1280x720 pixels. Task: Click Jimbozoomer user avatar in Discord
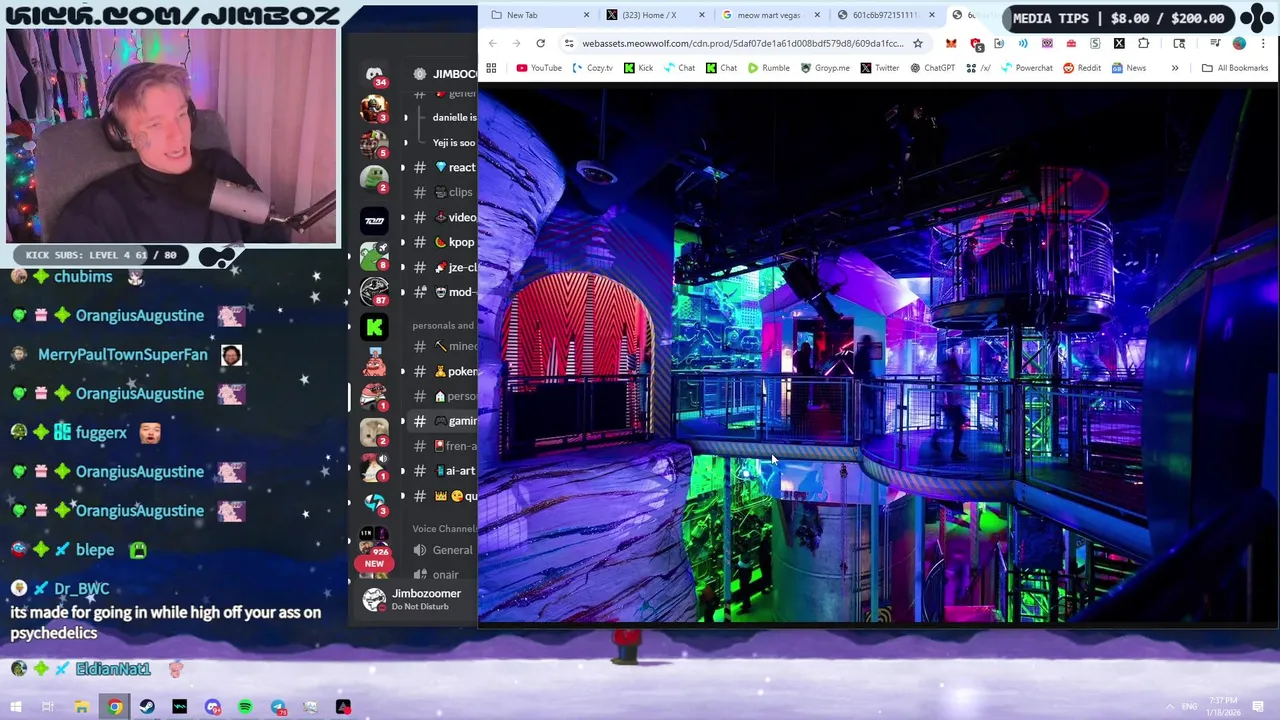coord(374,599)
